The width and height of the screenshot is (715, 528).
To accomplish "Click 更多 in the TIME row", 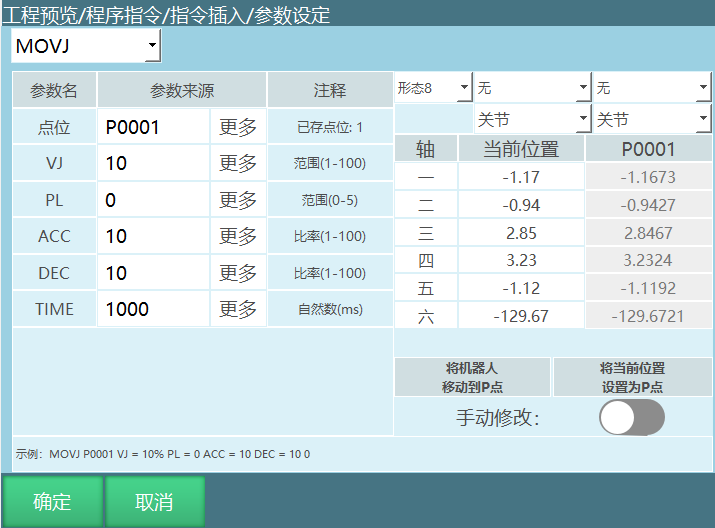I will coord(238,309).
